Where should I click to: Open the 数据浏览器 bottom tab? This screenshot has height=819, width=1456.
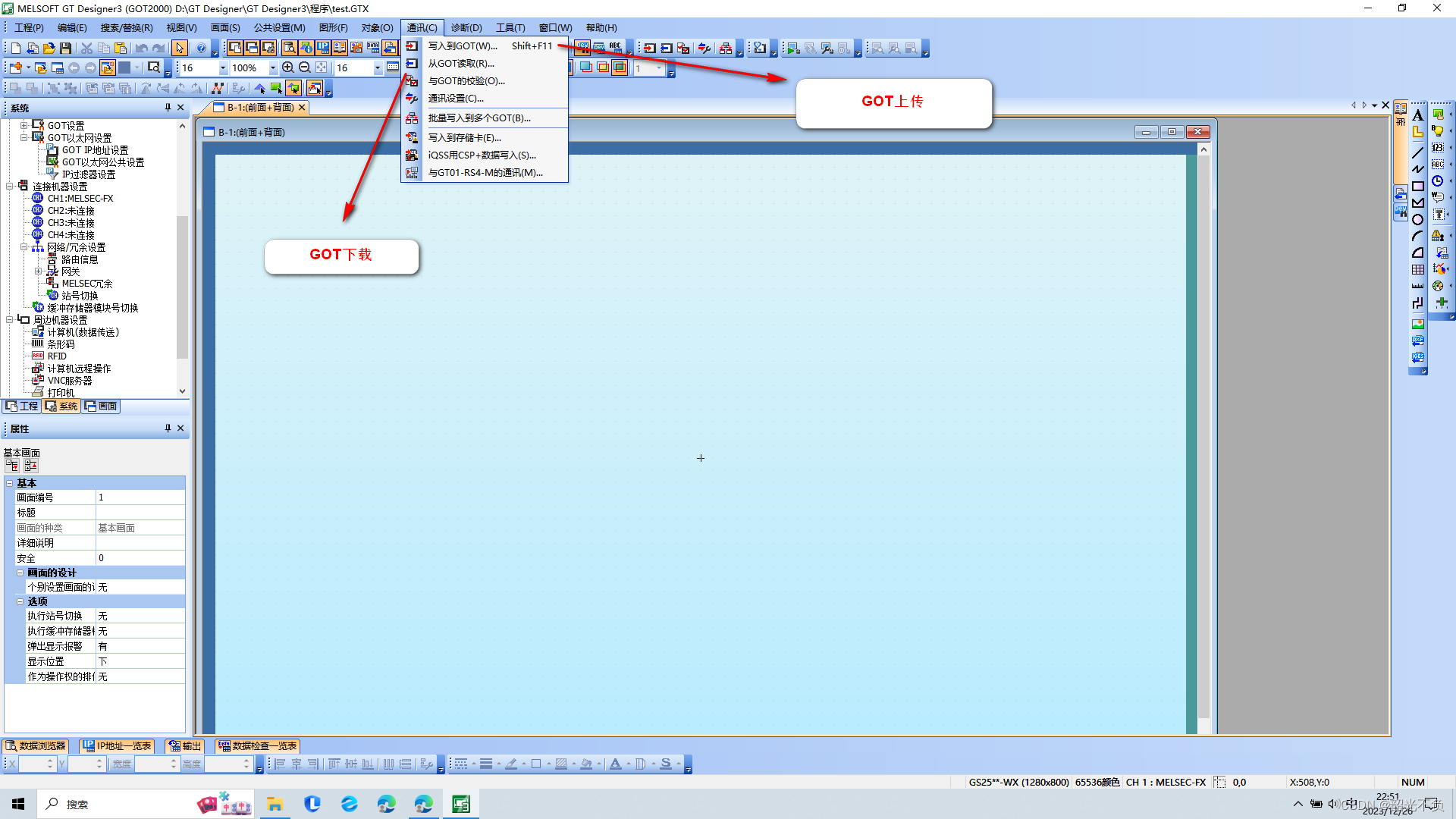[x=36, y=746]
